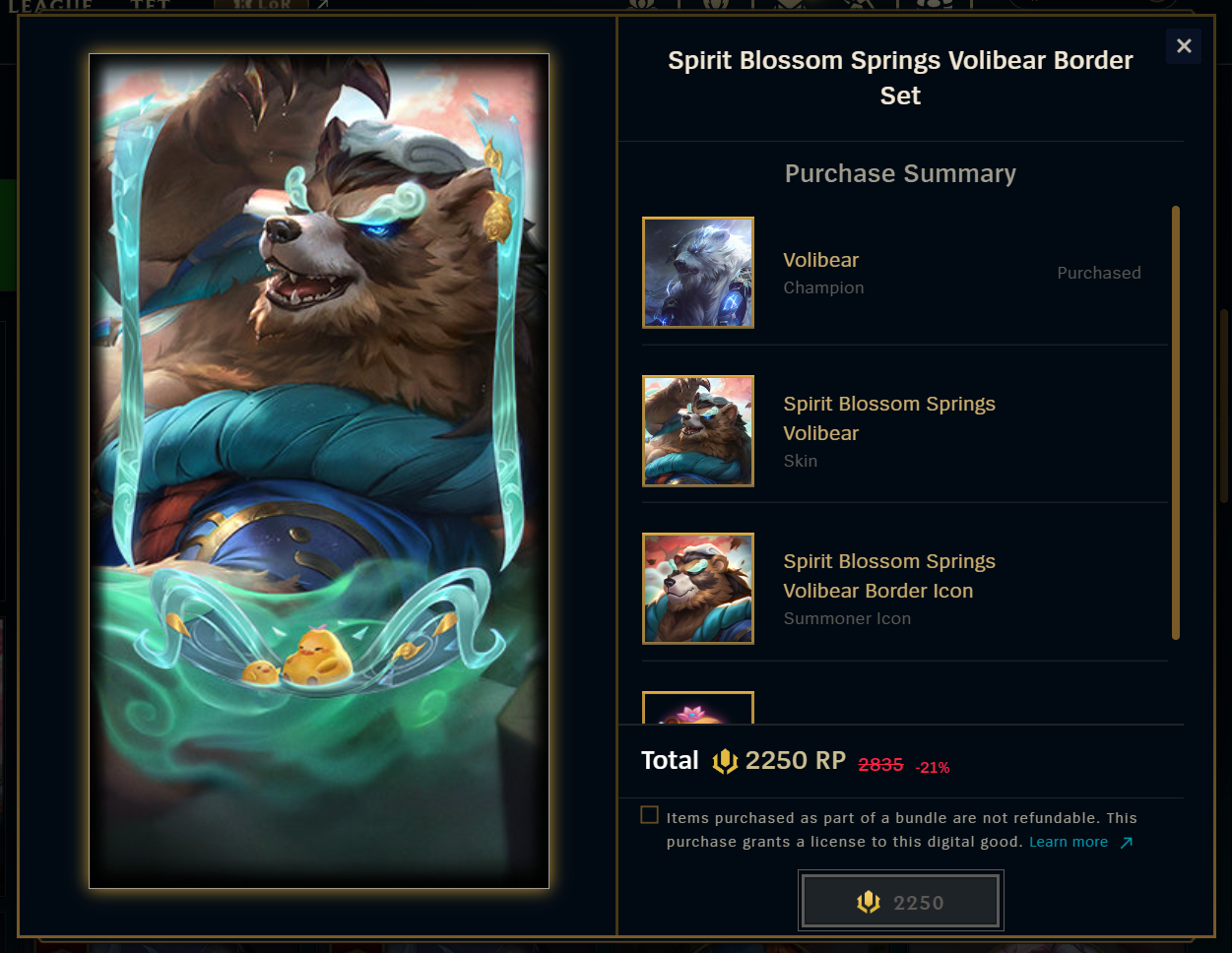Image resolution: width=1232 pixels, height=953 pixels.
Task: Switch to the TFT tab at top
Action: (151, 5)
